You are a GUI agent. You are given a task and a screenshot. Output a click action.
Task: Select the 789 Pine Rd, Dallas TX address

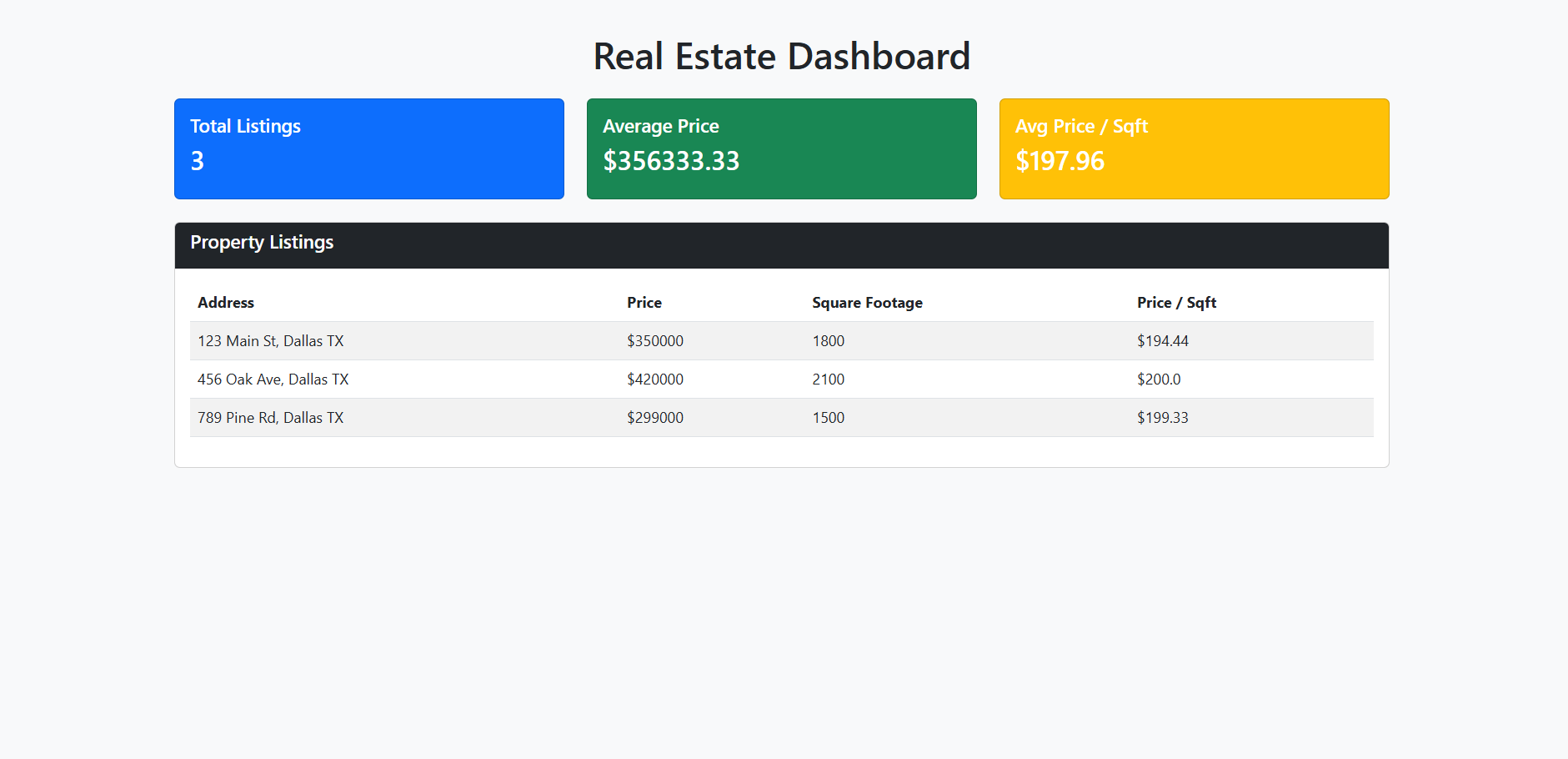[x=271, y=418]
